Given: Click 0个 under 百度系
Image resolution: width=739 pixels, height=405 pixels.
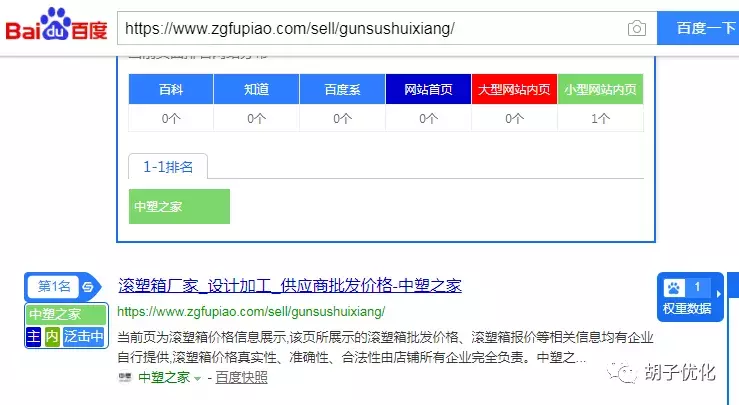Looking at the screenshot, I should (342, 118).
